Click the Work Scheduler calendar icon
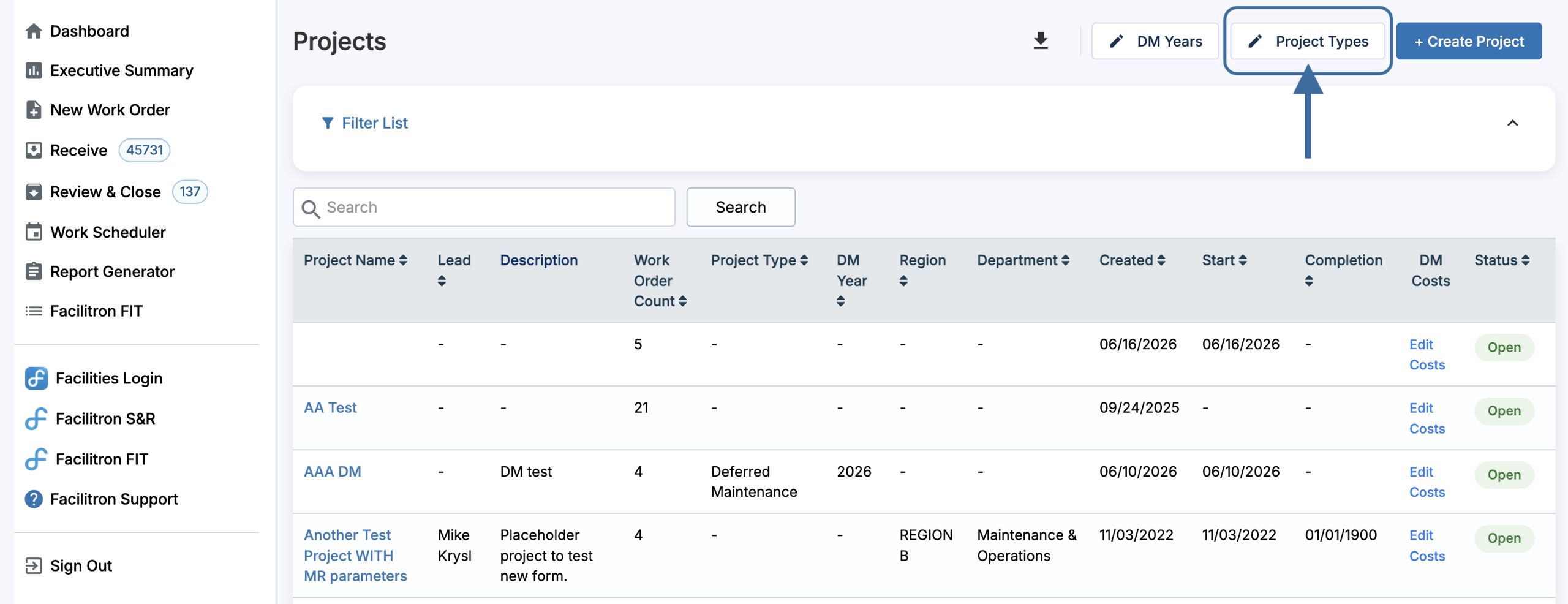Image resolution: width=1568 pixels, height=604 pixels. click(34, 232)
